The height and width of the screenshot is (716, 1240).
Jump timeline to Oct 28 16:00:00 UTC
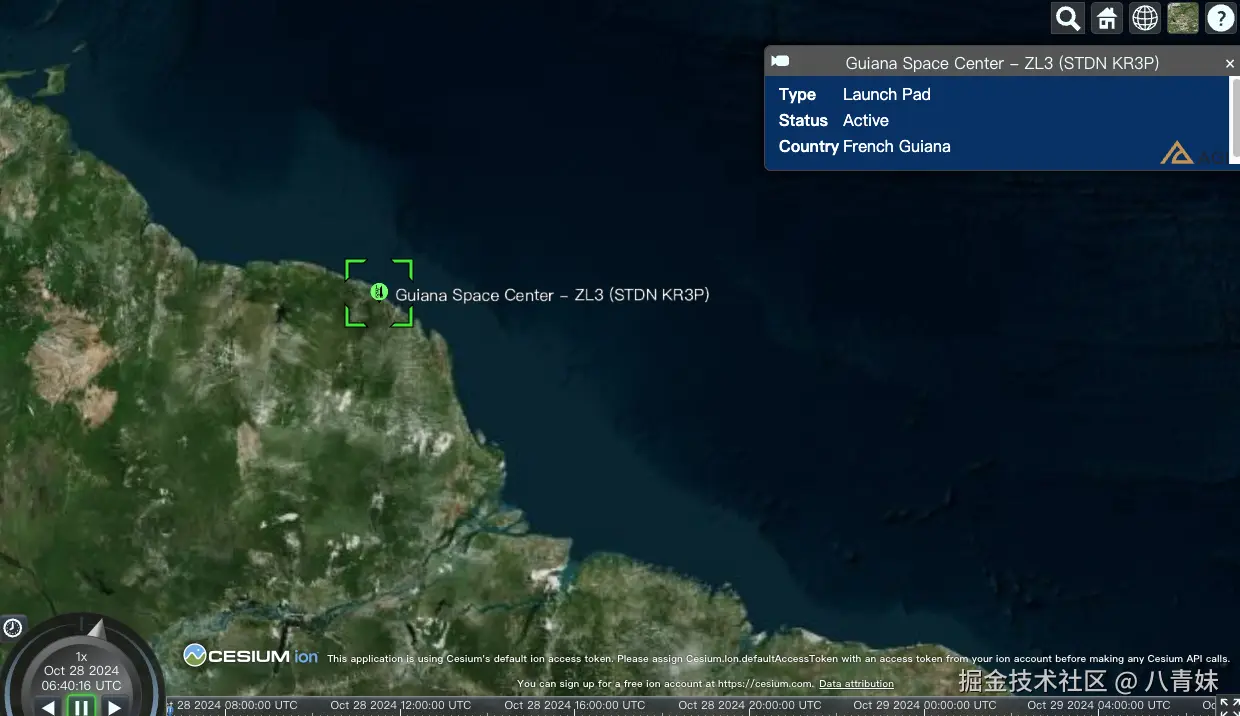click(574, 705)
